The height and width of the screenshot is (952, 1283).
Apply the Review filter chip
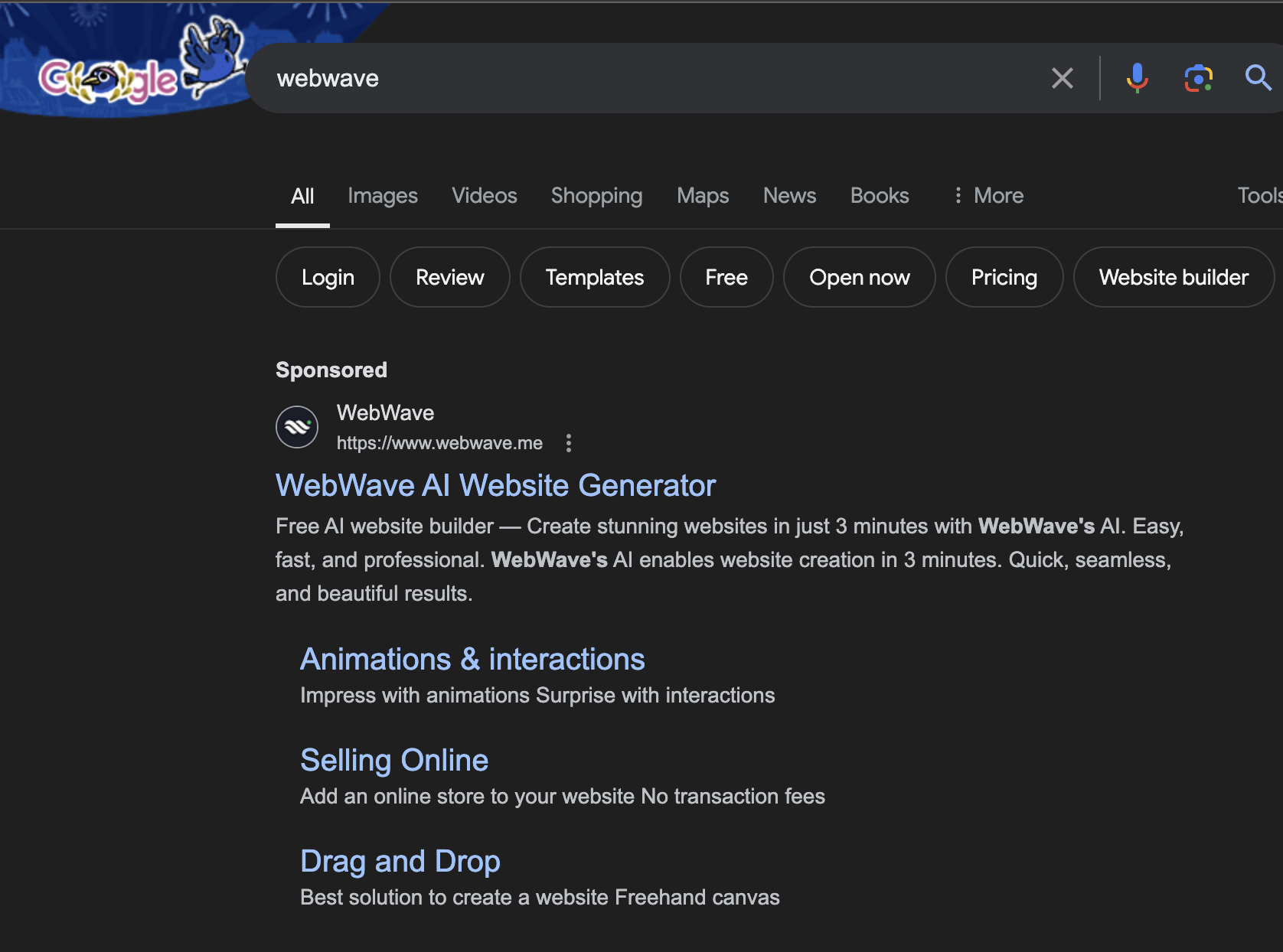(x=450, y=277)
